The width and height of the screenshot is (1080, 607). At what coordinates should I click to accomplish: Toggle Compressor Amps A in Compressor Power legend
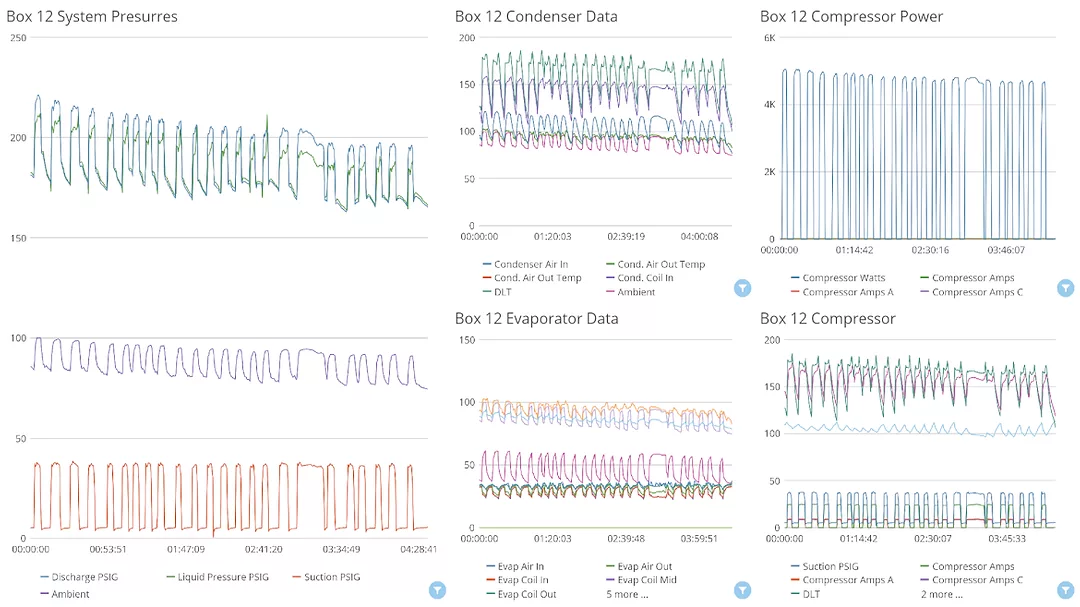(842, 292)
